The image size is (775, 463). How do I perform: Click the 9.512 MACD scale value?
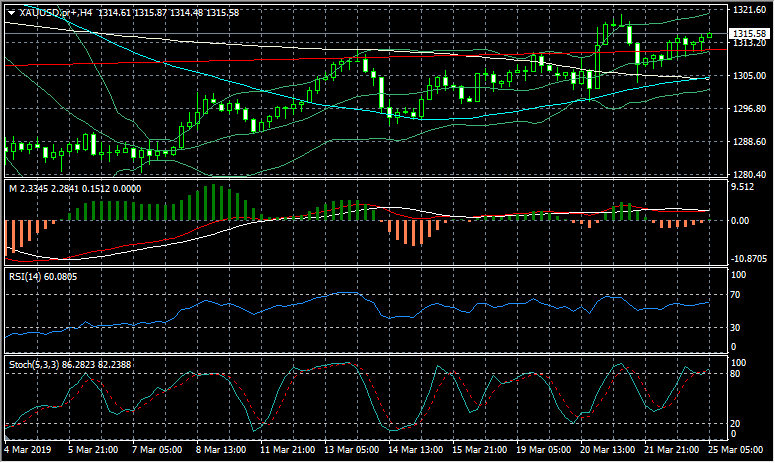click(742, 187)
